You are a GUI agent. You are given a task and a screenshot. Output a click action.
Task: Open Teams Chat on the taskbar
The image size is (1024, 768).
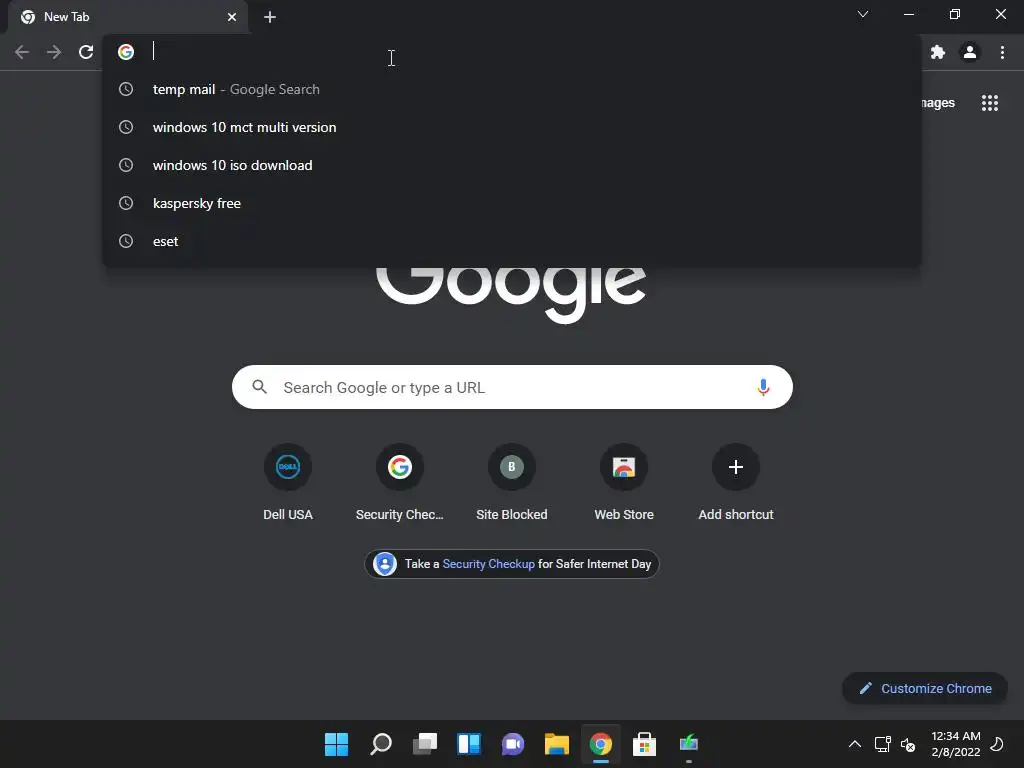[513, 744]
